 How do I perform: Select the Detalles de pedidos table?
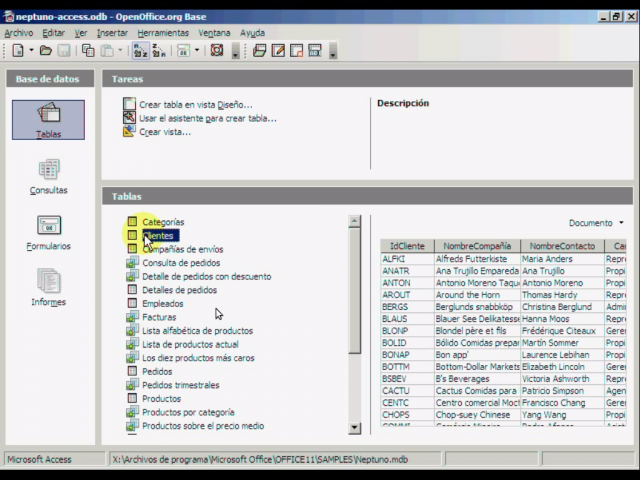180,290
